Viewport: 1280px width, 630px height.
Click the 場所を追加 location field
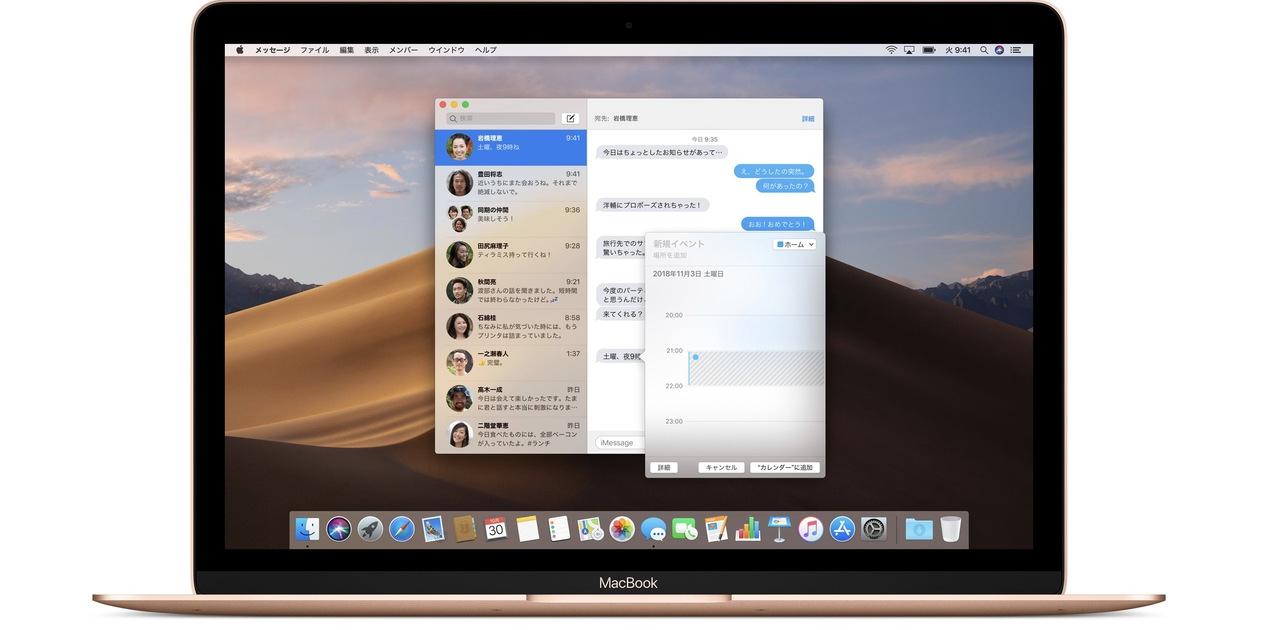point(670,256)
